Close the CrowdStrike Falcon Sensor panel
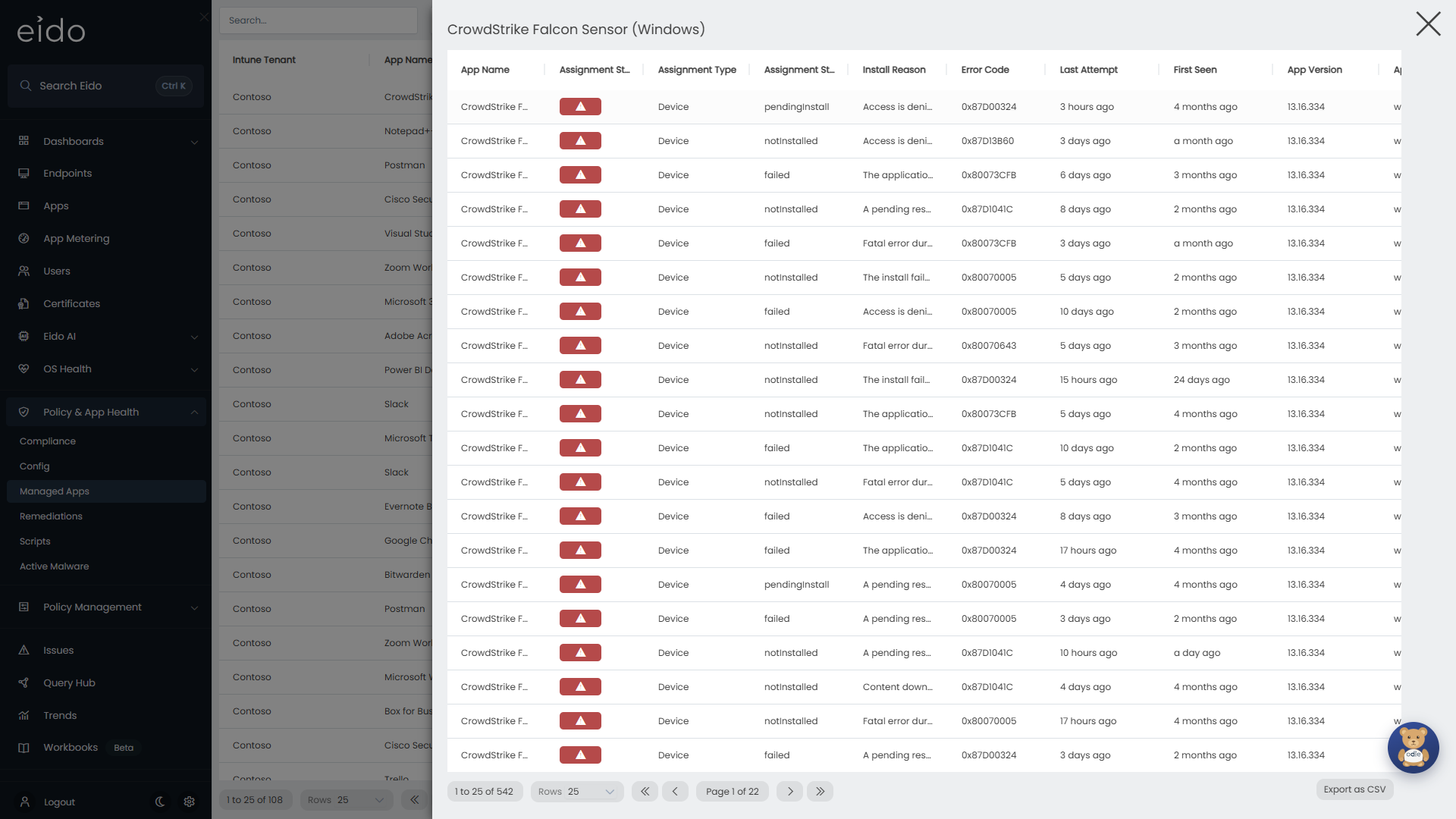The image size is (1456, 819). (1428, 24)
